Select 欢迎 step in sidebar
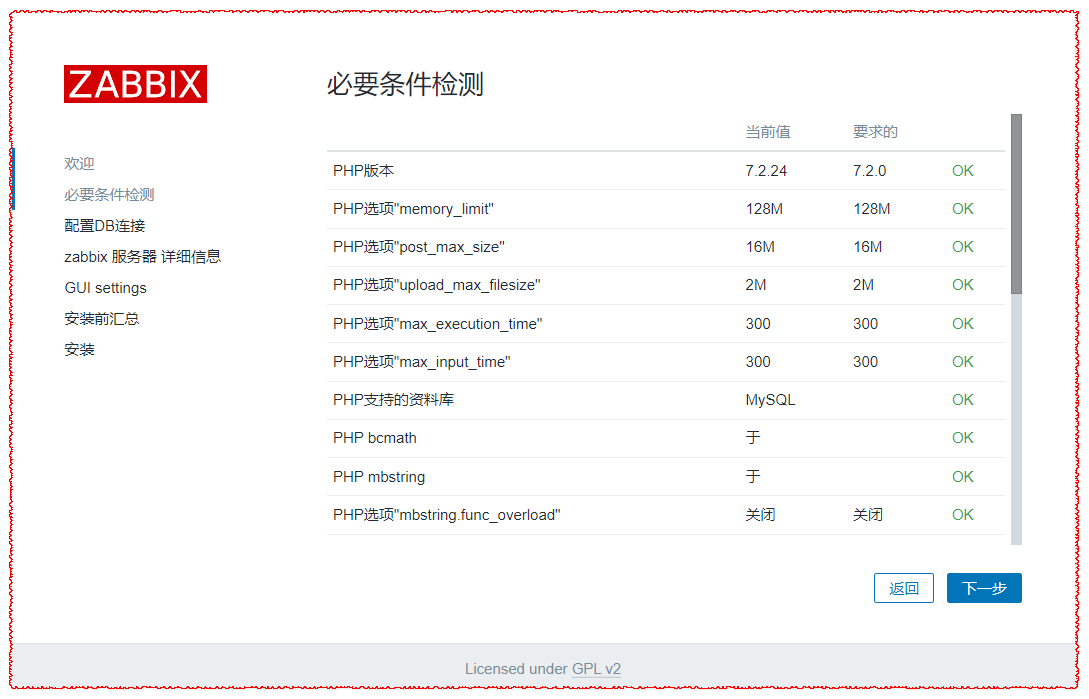Screen dimensions: 1089x699 pyautogui.click(x=79, y=163)
